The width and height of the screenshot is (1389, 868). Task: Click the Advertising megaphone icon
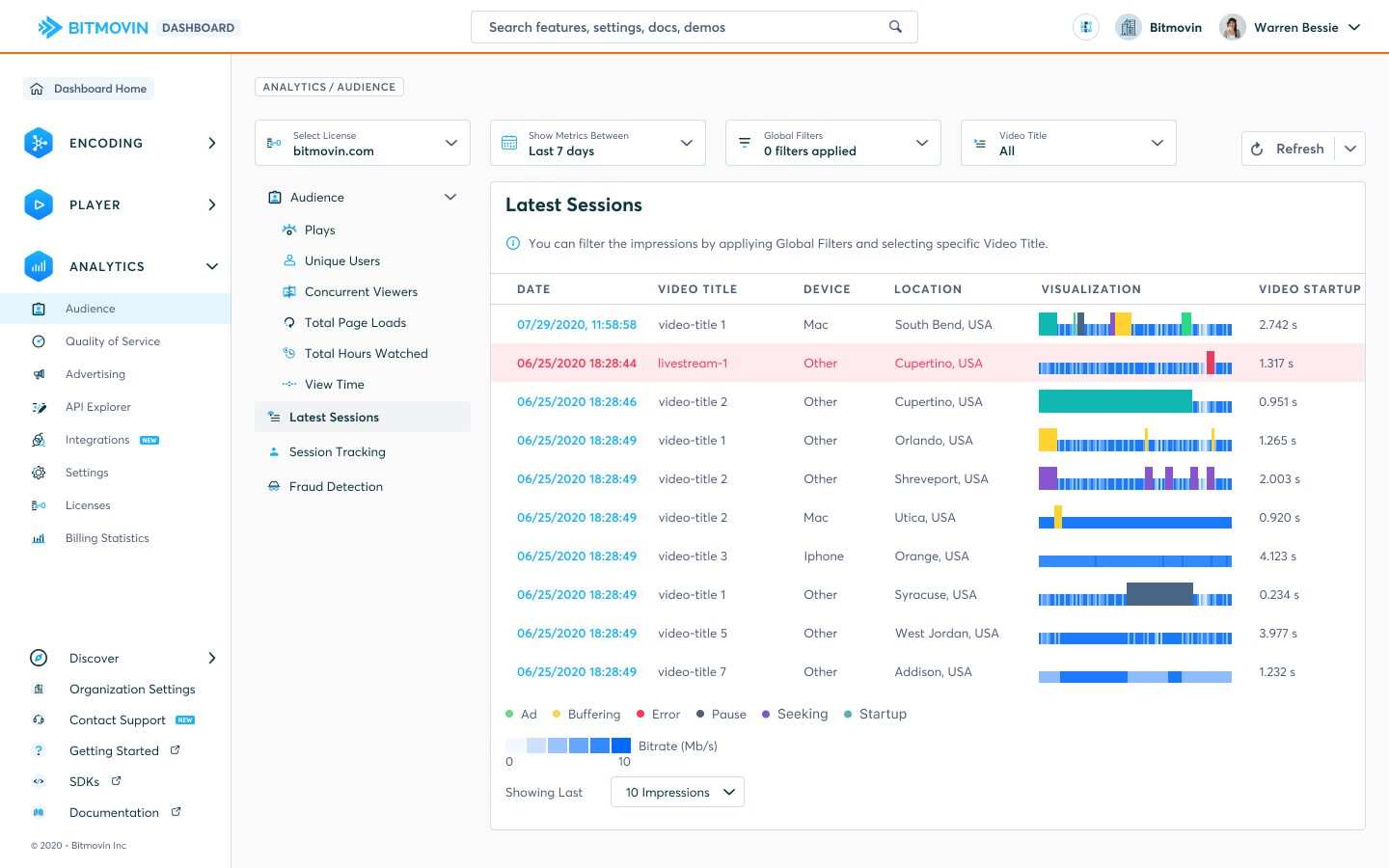point(39,374)
